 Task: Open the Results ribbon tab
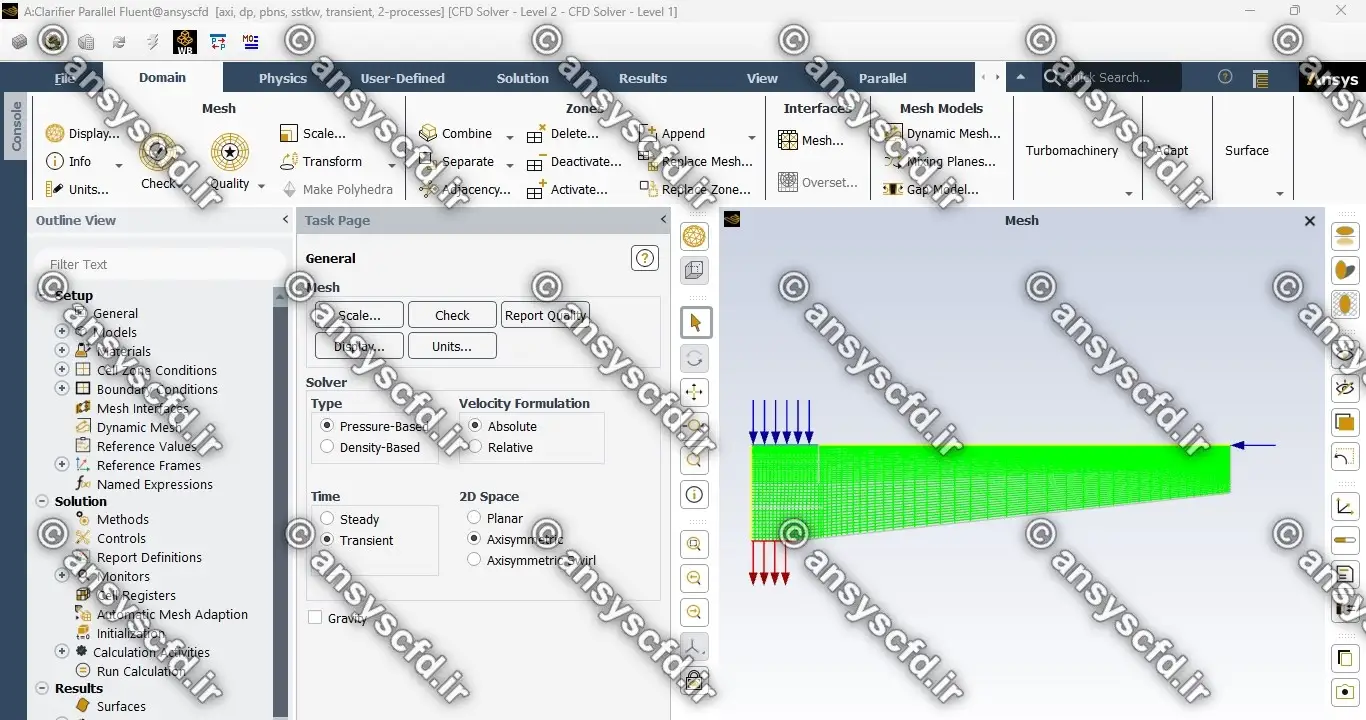(642, 78)
